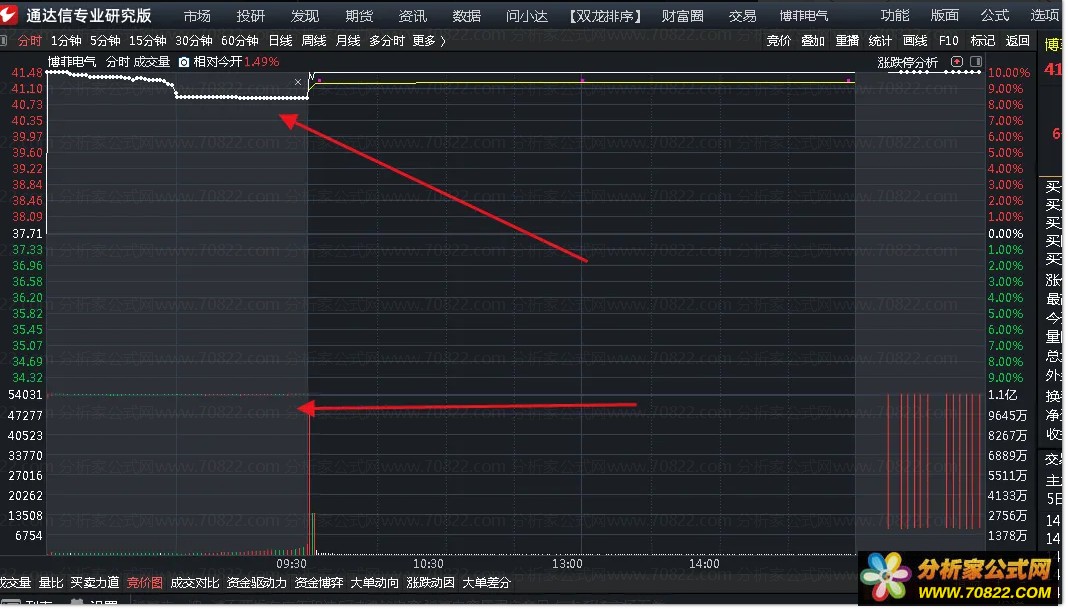Click the 叠加 overlay button

click(x=813, y=41)
